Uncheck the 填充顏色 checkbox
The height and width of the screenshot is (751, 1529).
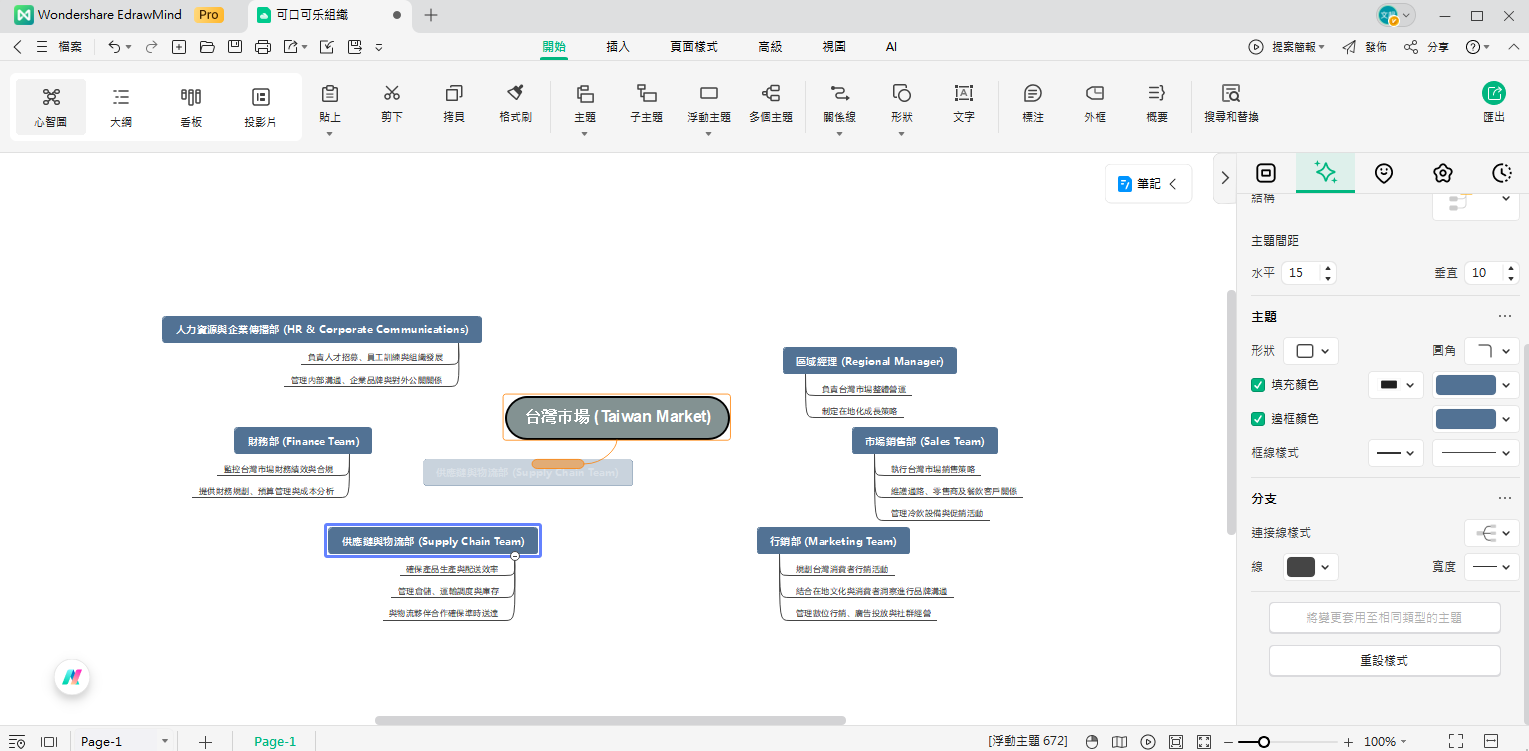pos(1259,385)
